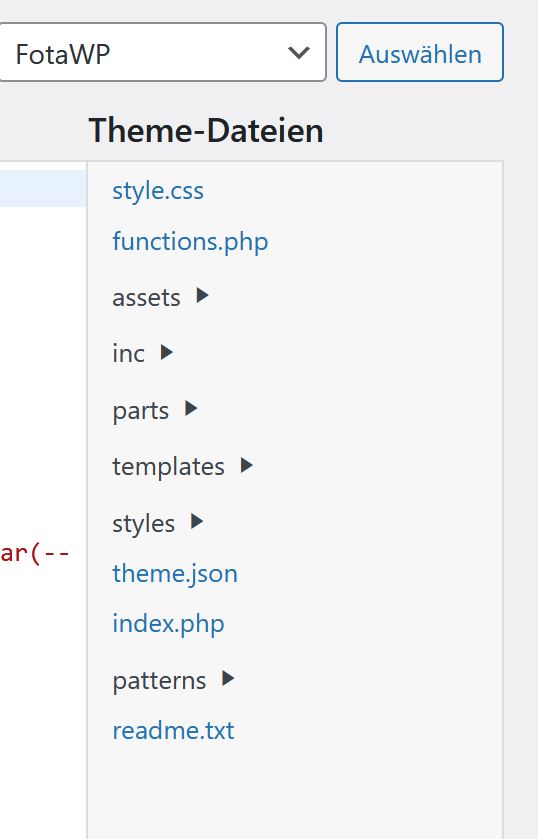Screen dimensions: 538x839
Task: Expand the styles folder arrow
Action: [x=197, y=521]
